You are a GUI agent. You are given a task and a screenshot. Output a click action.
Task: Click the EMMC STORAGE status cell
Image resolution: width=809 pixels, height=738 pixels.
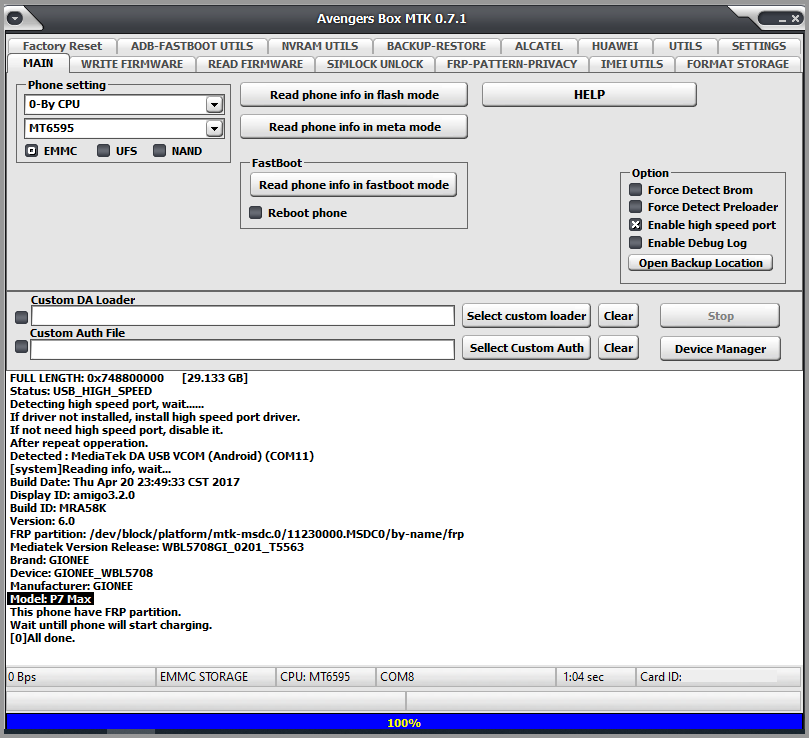pos(216,677)
